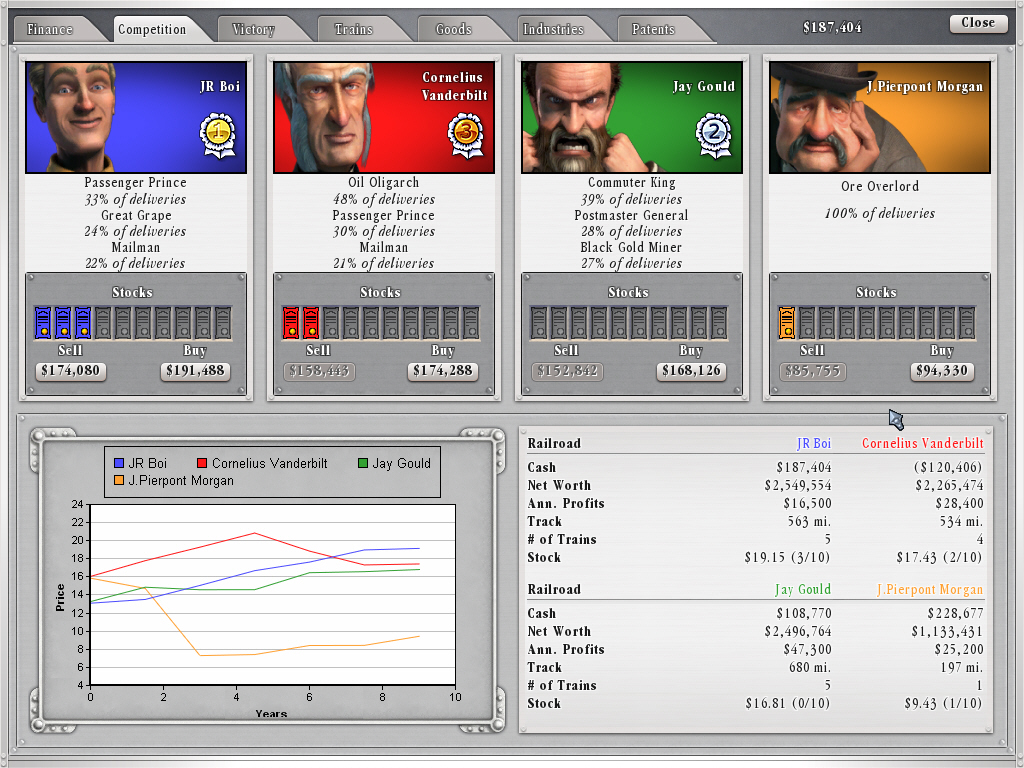Viewport: 1024px width, 768px height.
Task: Click the Jay Gould column header in table
Action: [803, 589]
